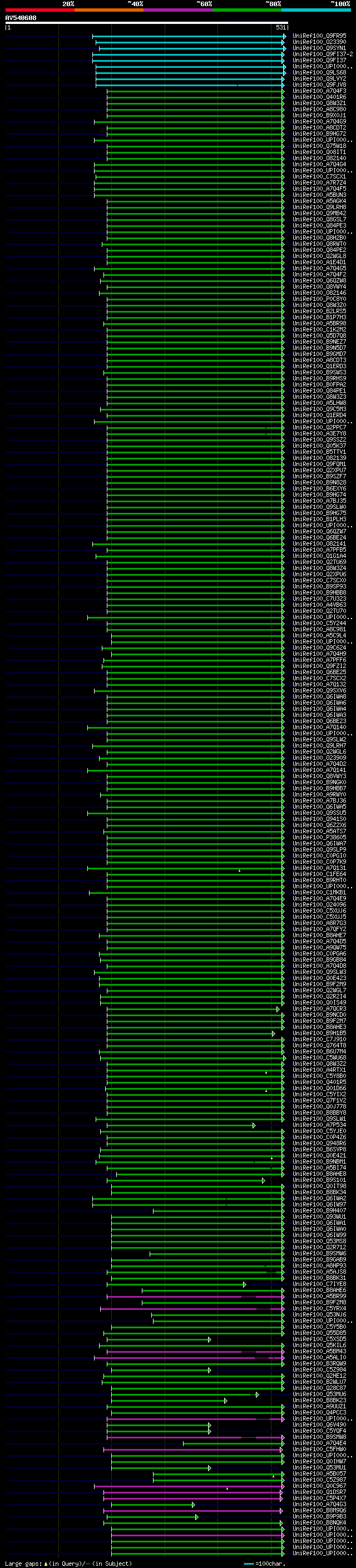Open hit UniRef100_B9HG72
356x1568 pixels.
[319, 133]
